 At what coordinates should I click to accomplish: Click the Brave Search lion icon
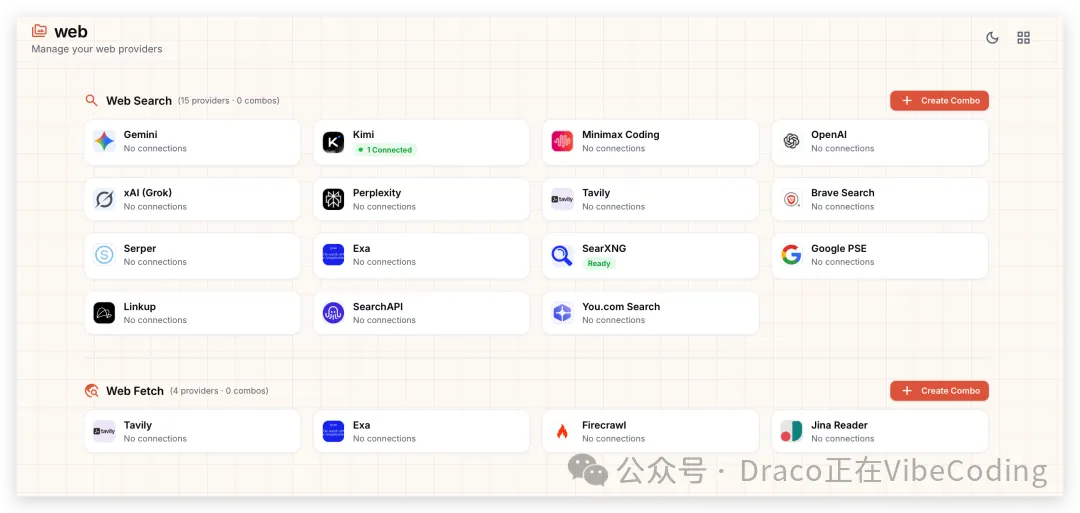point(791,200)
